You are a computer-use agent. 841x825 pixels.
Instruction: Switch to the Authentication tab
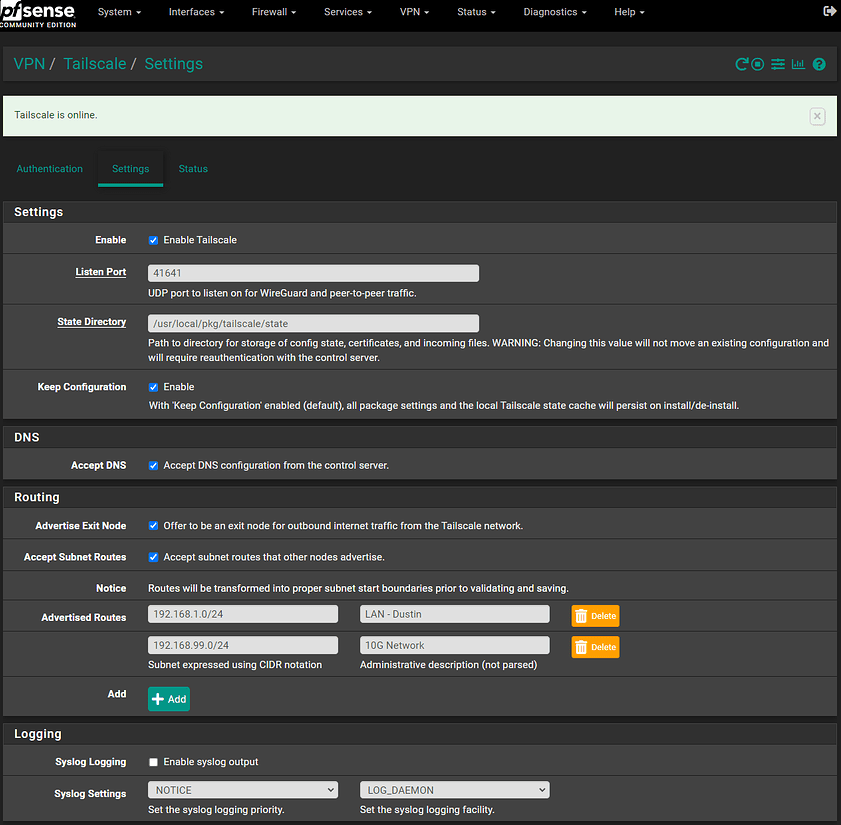[x=49, y=169]
